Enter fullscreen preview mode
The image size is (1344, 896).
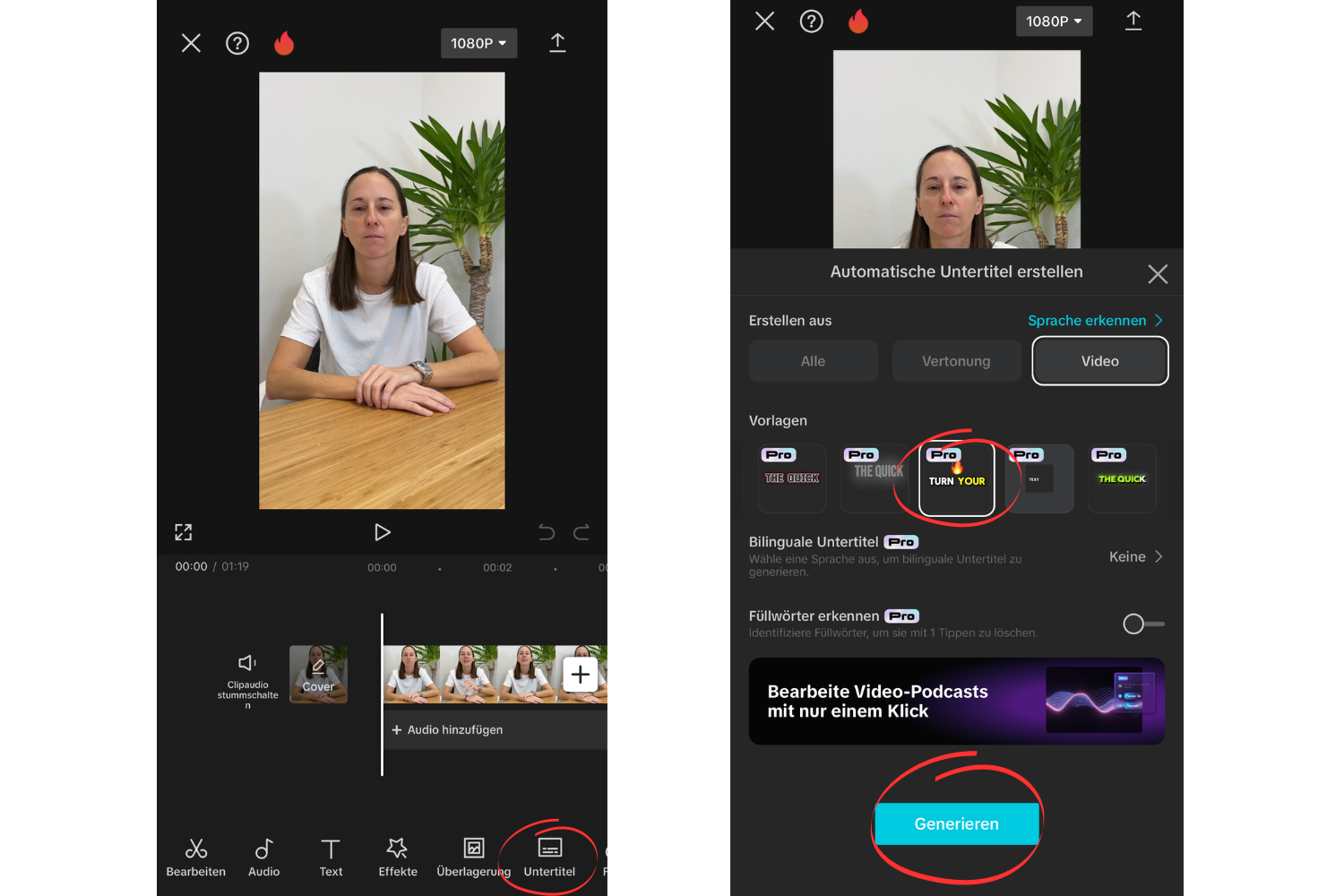(x=184, y=532)
